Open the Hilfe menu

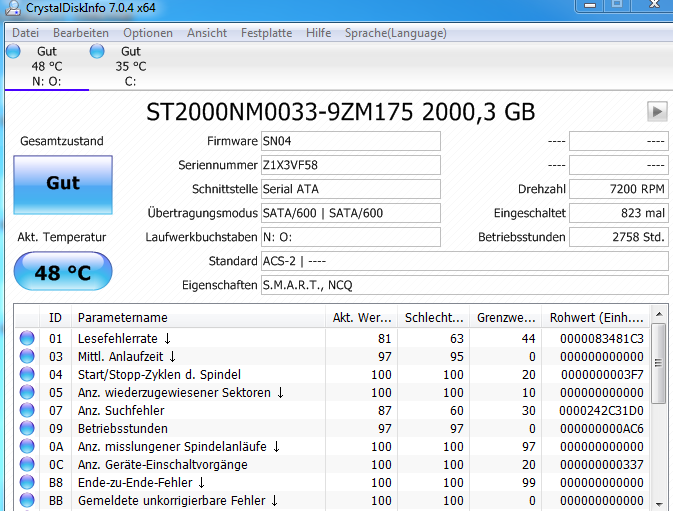(318, 33)
